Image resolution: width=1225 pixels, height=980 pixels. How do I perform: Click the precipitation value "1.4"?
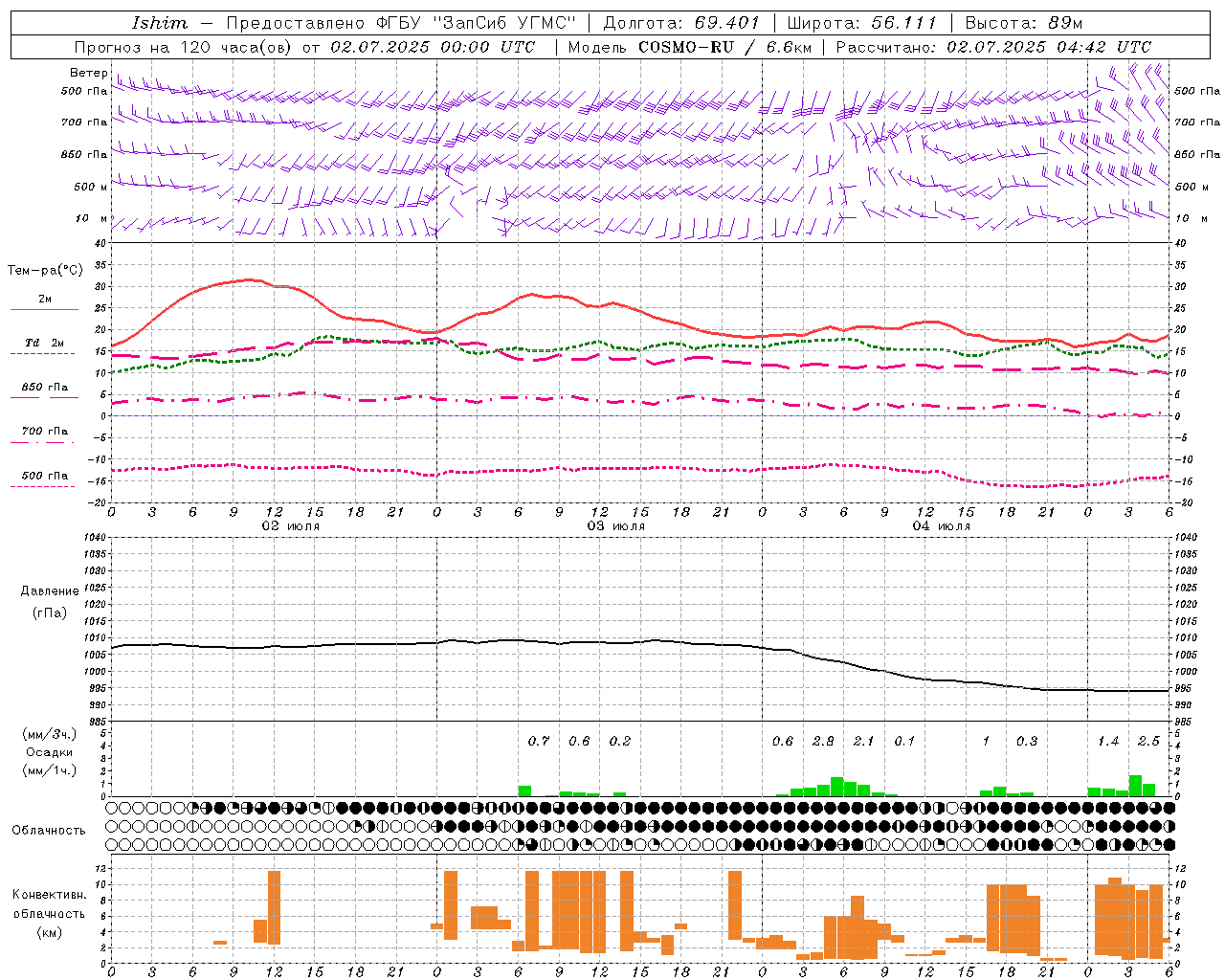click(1108, 741)
